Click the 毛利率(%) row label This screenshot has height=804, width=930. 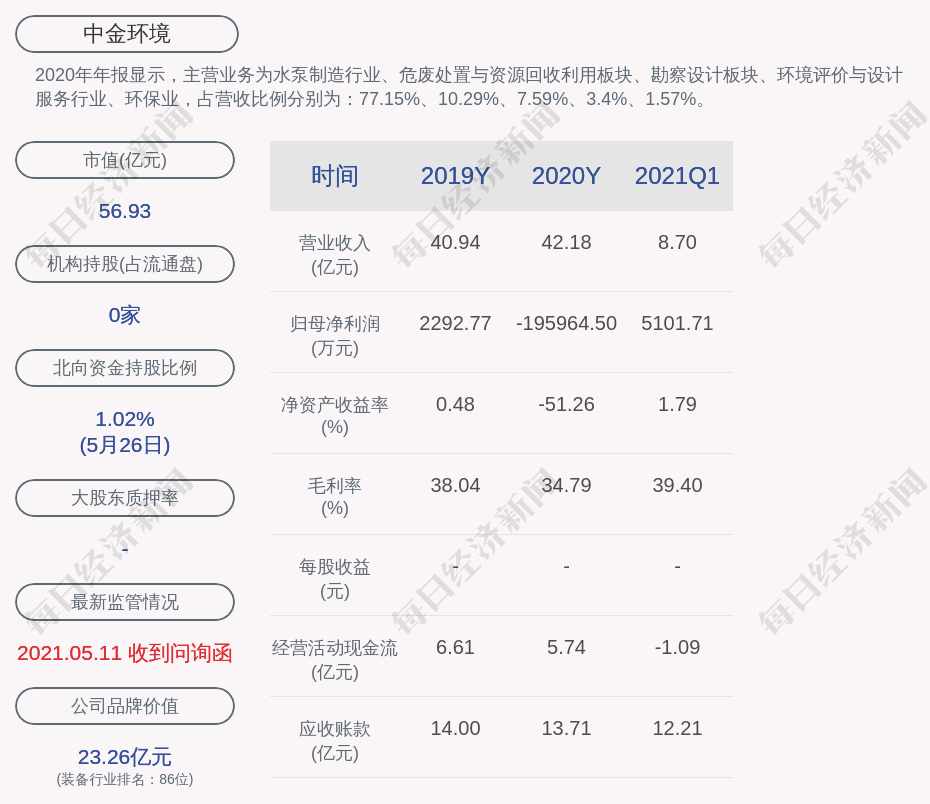coord(335,497)
